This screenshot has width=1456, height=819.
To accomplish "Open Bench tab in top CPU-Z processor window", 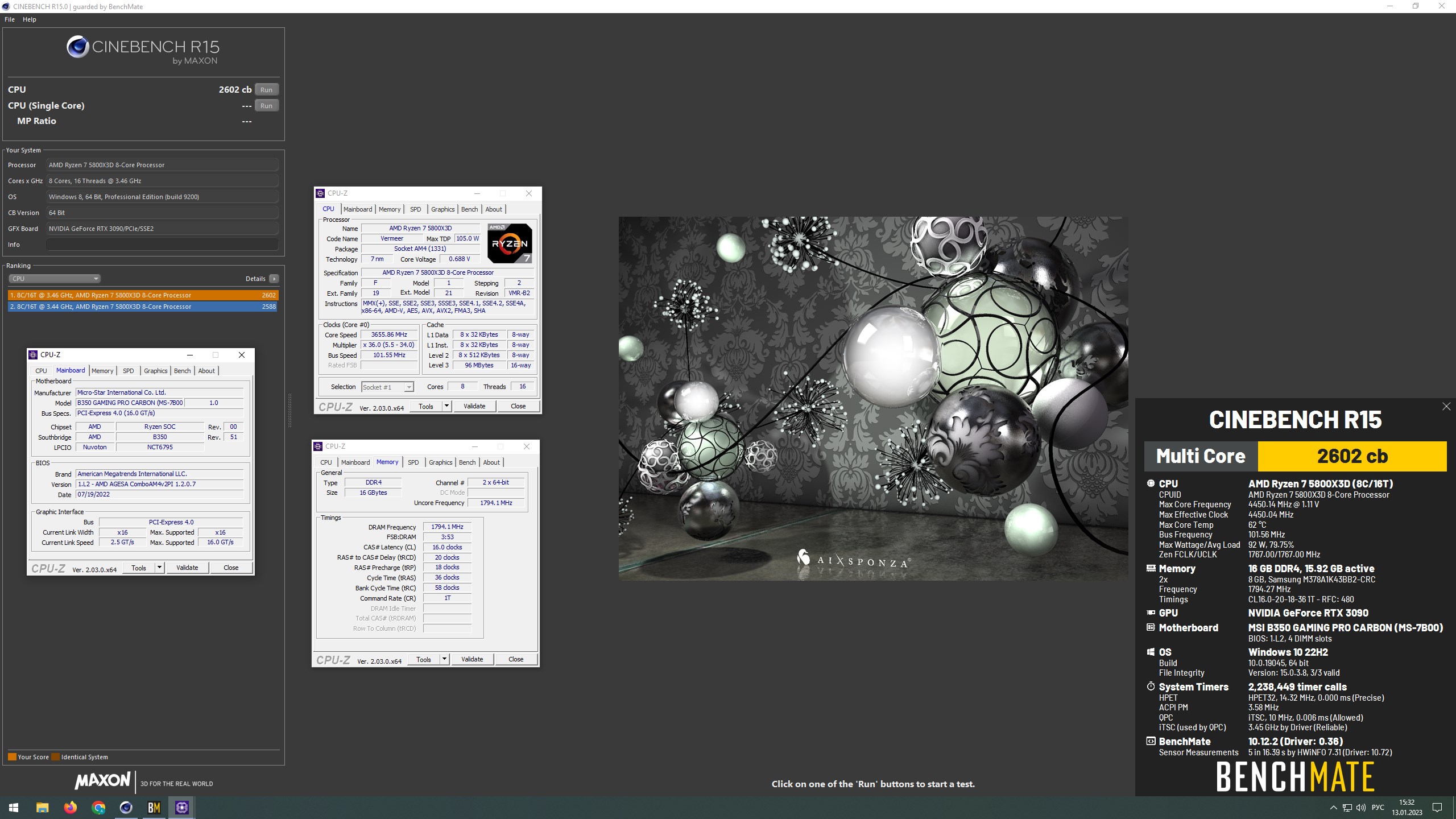I will coord(469,209).
